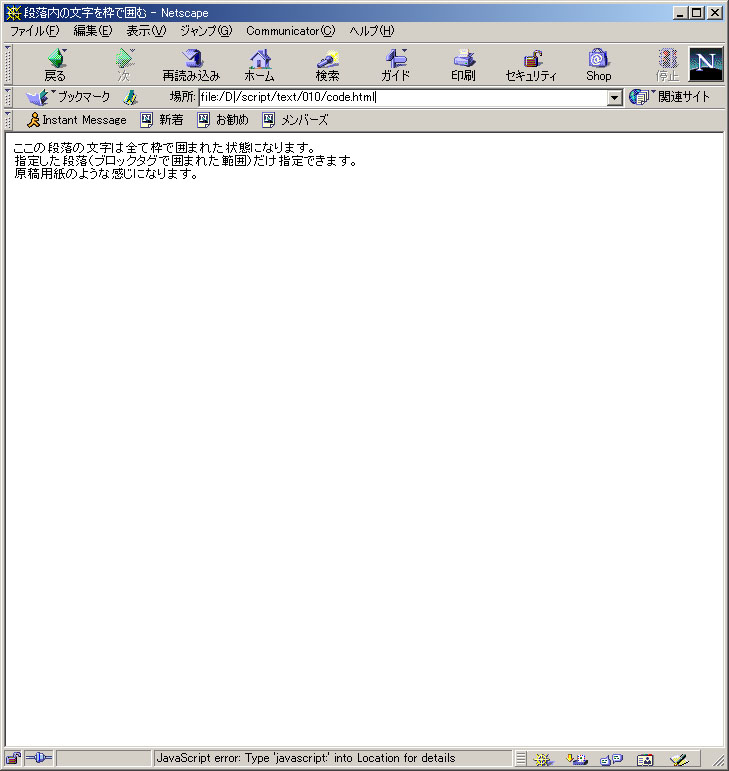Click the 停止 (Stop) icon
Screen dimensions: 729x771
[x=667, y=65]
